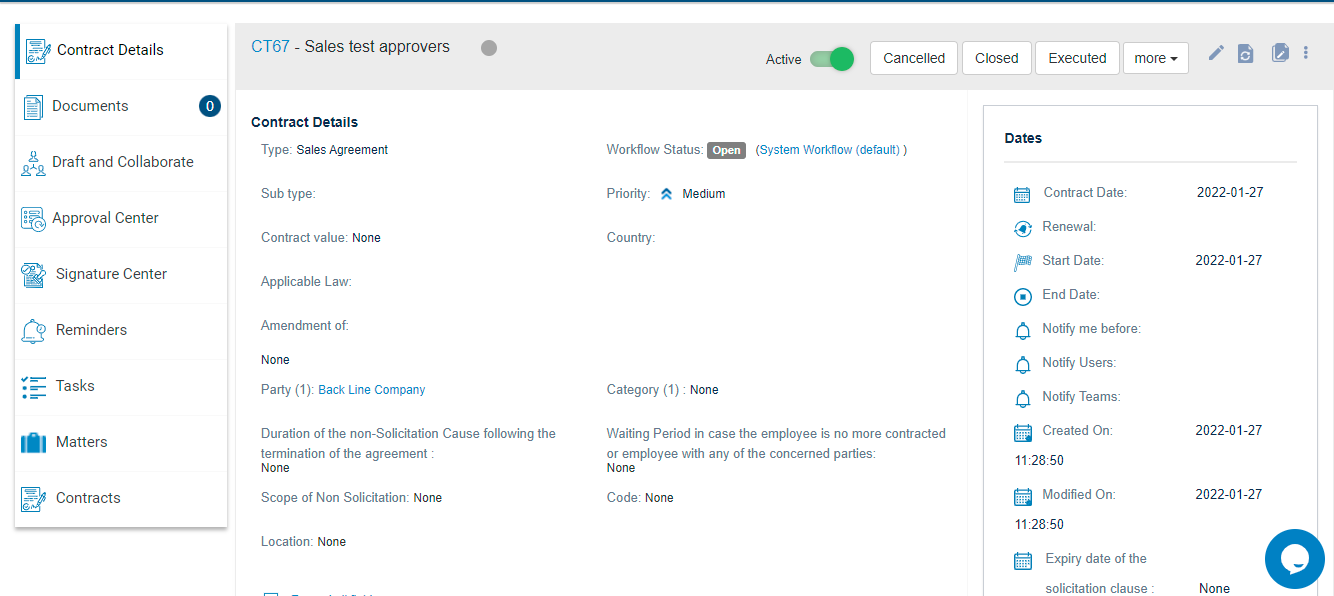Open the Back Line Company party link
The height and width of the screenshot is (596, 1334).
(x=371, y=390)
